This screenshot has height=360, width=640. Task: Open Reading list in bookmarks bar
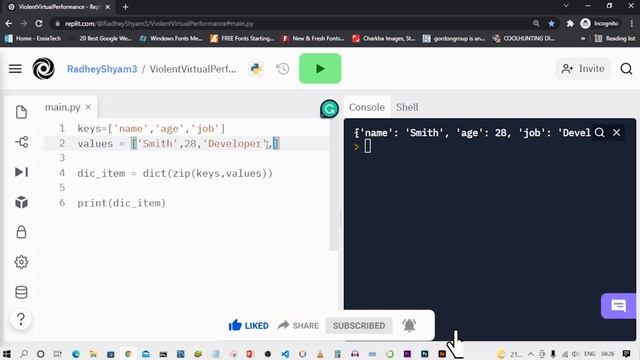click(x=615, y=38)
